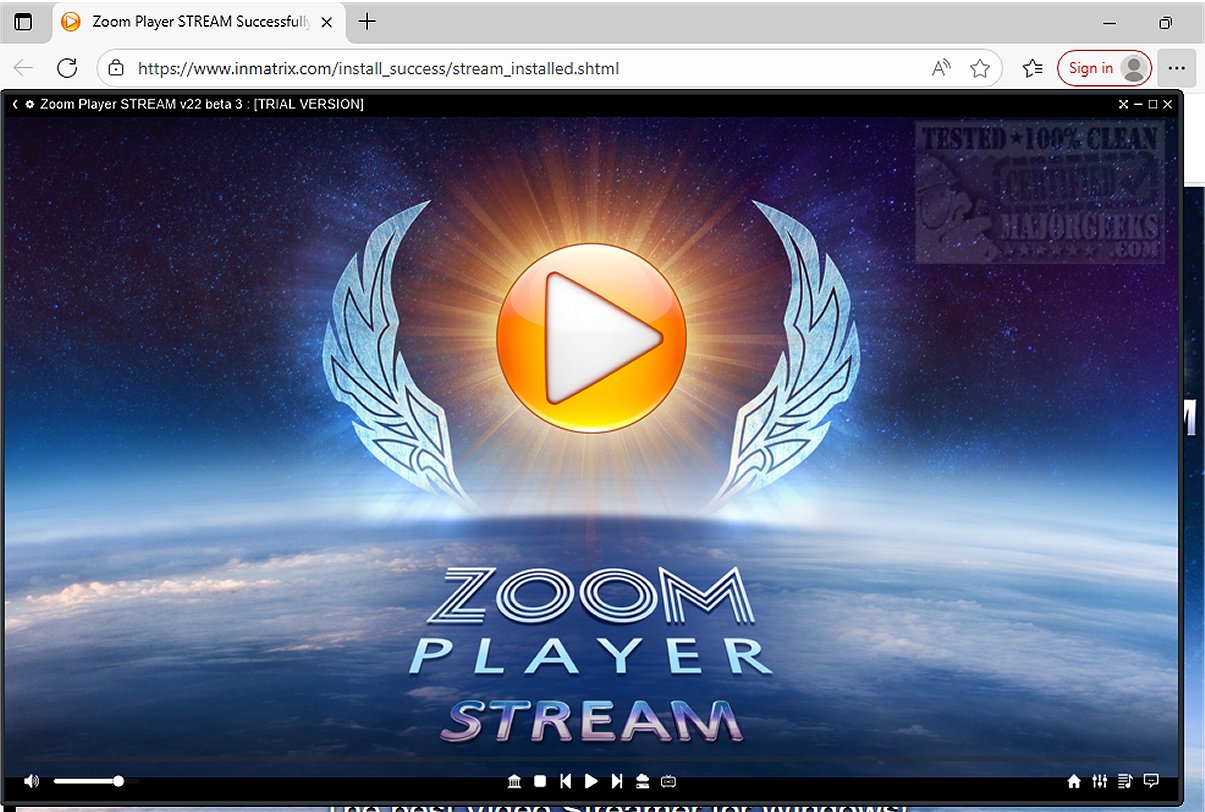Skip to the next track
Viewport: 1205px width, 812px height.
point(617,781)
